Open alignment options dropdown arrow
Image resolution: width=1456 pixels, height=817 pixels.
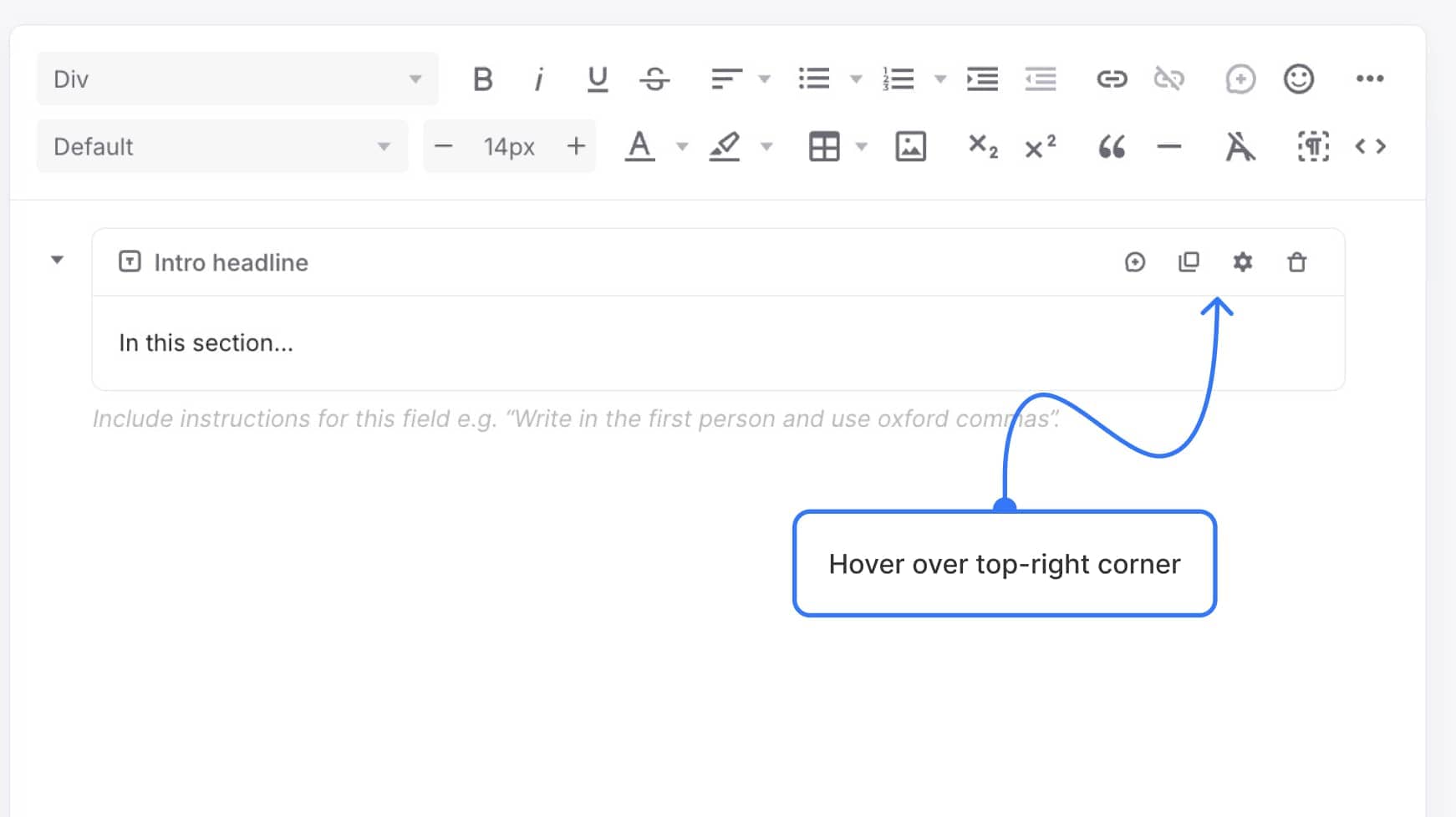point(764,79)
